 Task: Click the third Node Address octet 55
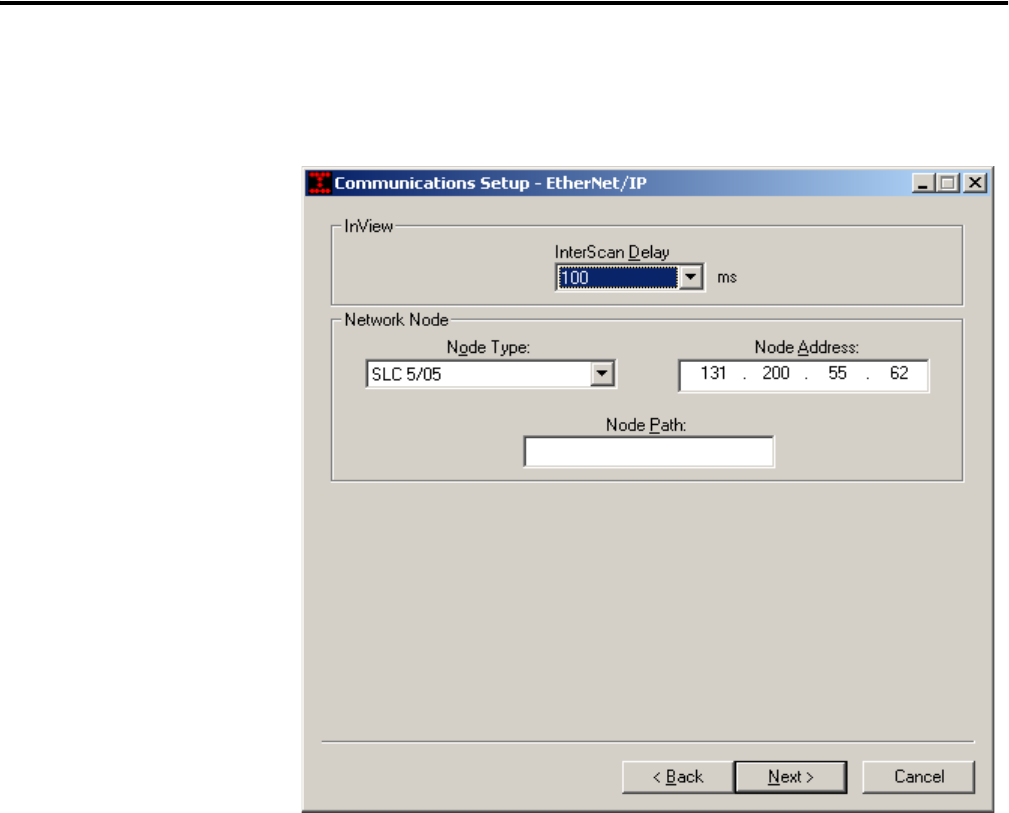(x=837, y=373)
